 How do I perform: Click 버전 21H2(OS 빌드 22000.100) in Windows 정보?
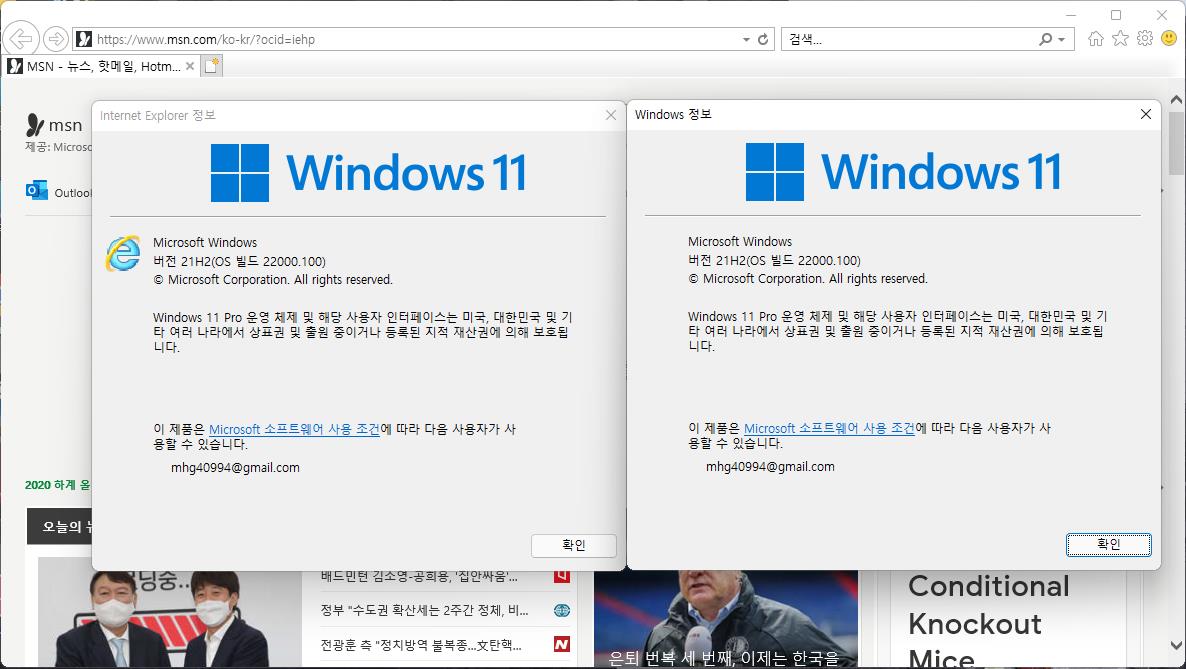(x=774, y=260)
